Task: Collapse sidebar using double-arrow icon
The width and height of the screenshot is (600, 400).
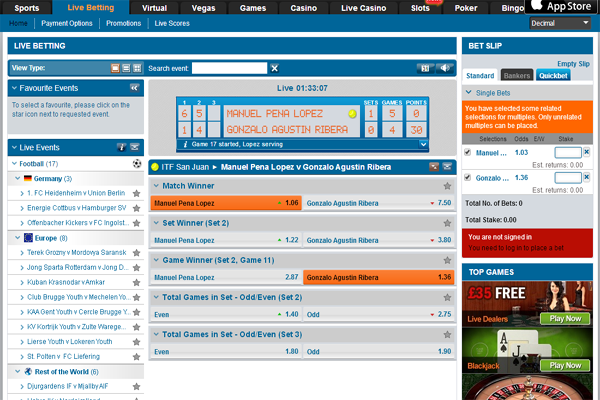Action: [134, 88]
